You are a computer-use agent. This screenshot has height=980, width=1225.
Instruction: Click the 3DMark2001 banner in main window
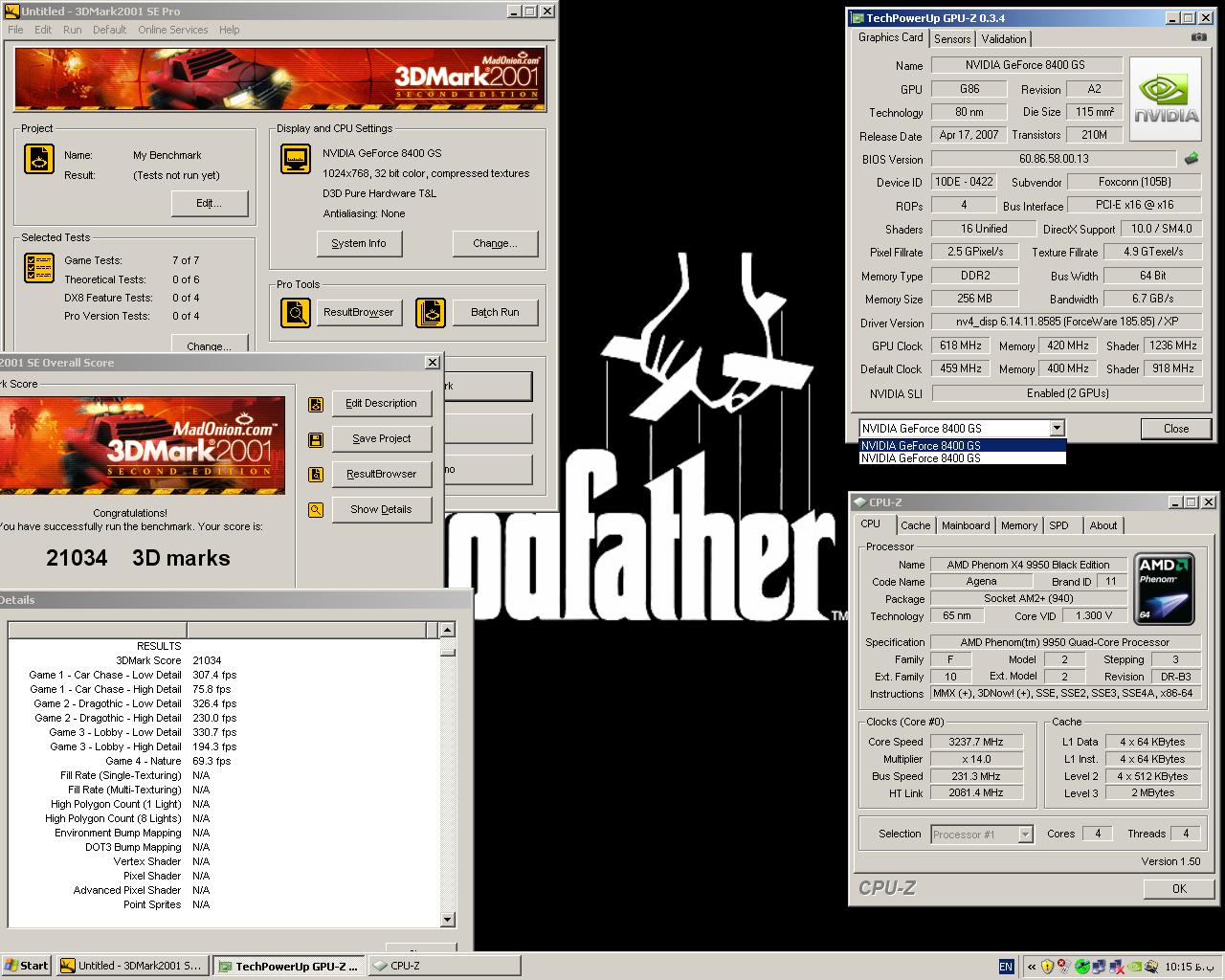click(x=280, y=79)
